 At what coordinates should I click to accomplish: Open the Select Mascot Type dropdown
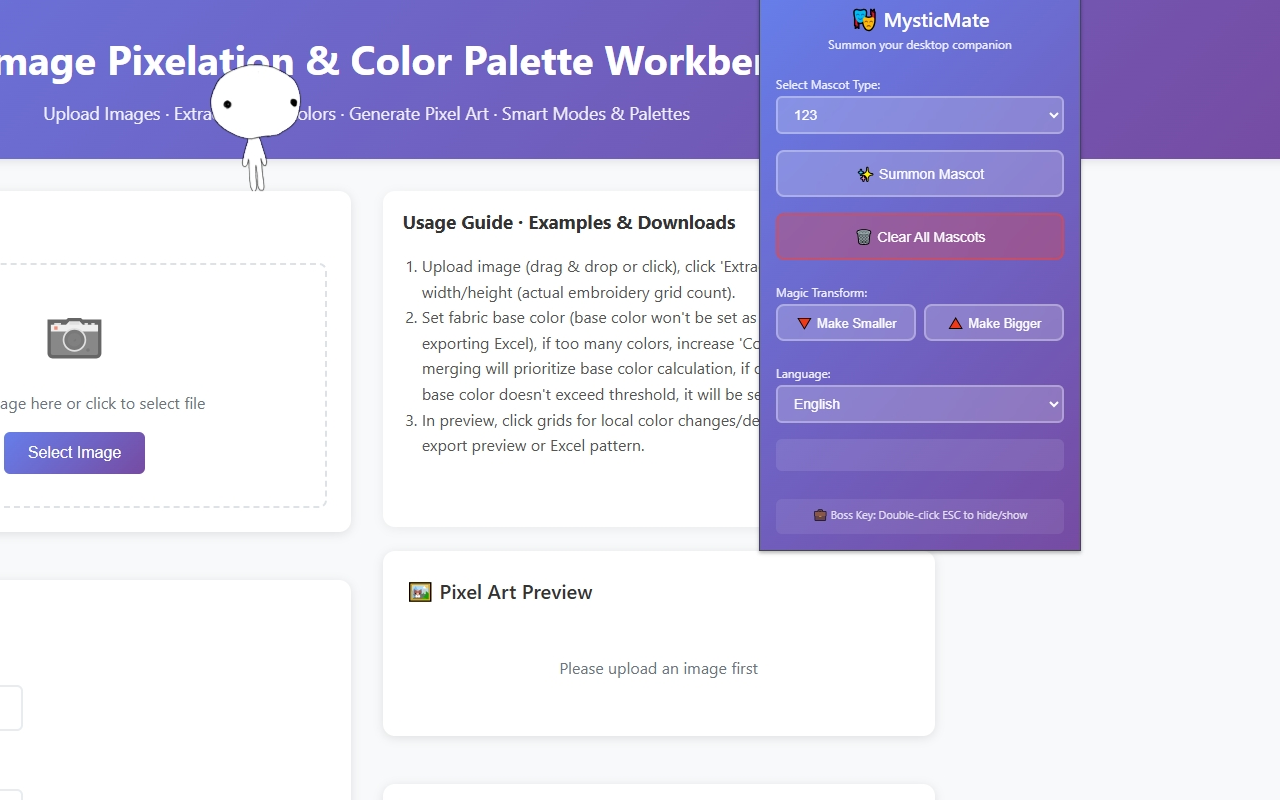click(x=920, y=115)
